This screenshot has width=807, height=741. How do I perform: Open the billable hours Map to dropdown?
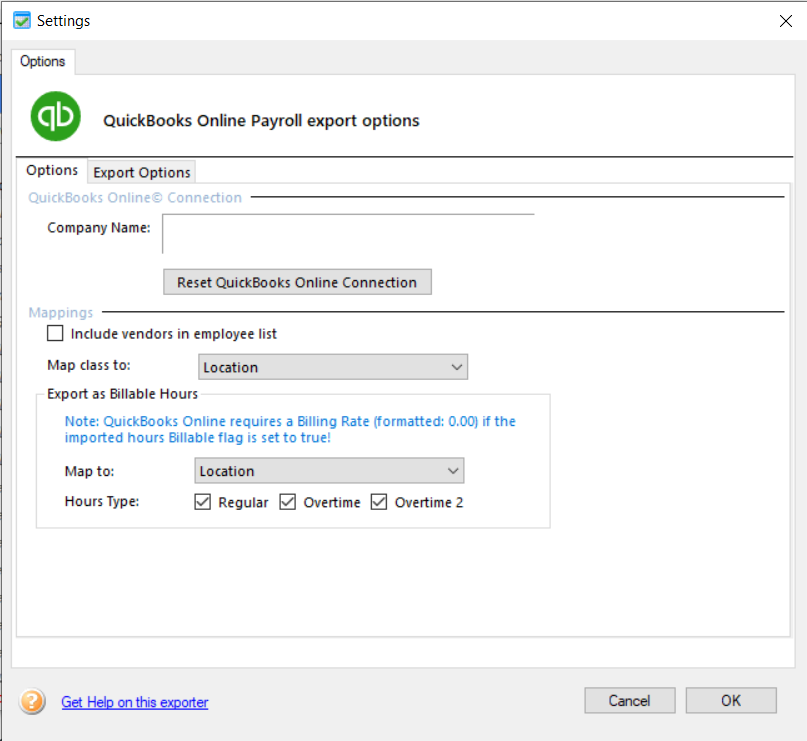point(329,471)
